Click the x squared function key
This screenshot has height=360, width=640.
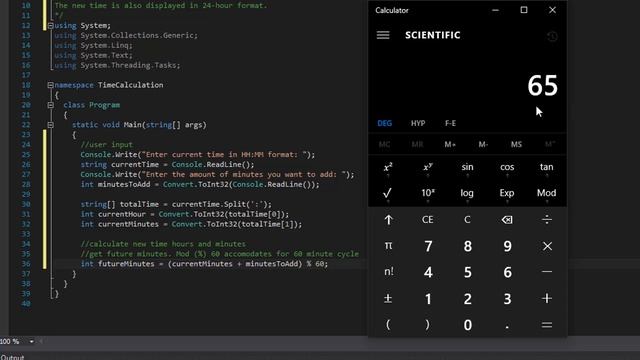click(388, 168)
